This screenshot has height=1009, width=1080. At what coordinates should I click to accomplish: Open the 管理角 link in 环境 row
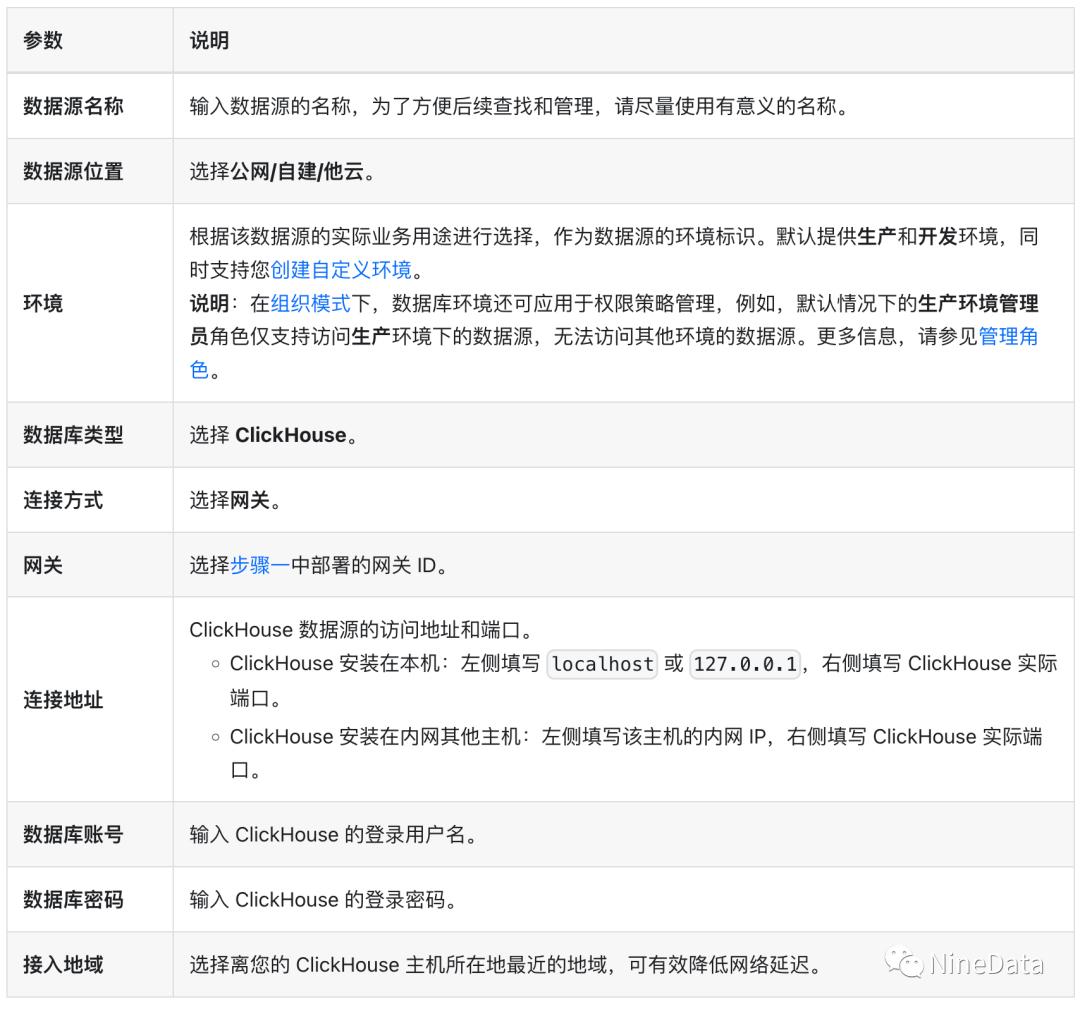[x=1008, y=337]
